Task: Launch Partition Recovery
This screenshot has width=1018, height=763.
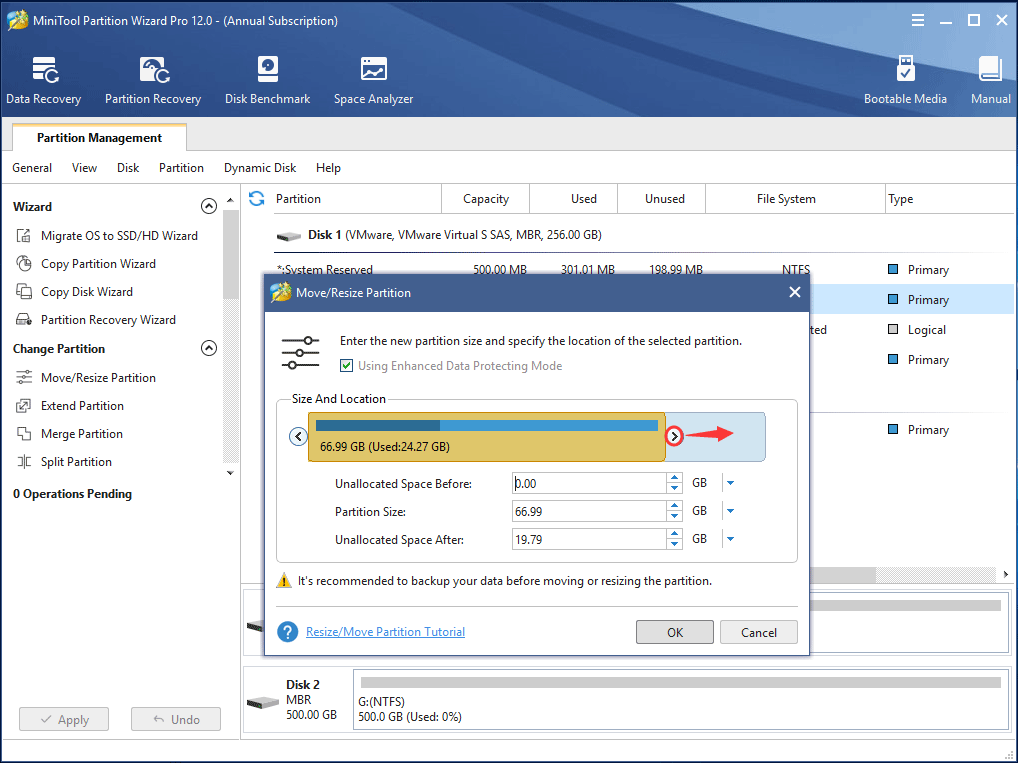Action: tap(152, 78)
